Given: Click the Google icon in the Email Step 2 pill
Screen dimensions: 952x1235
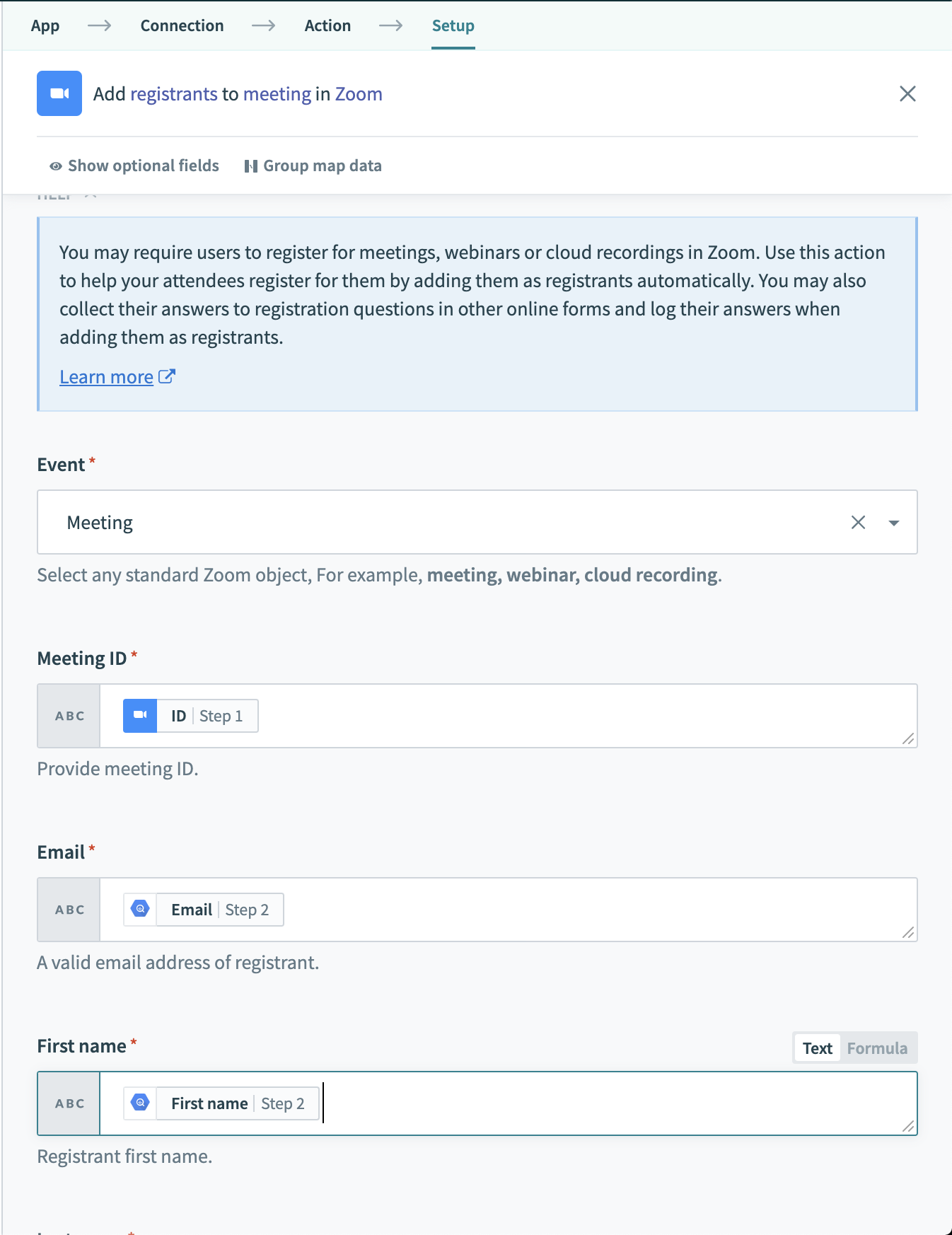Looking at the screenshot, I should pos(140,909).
